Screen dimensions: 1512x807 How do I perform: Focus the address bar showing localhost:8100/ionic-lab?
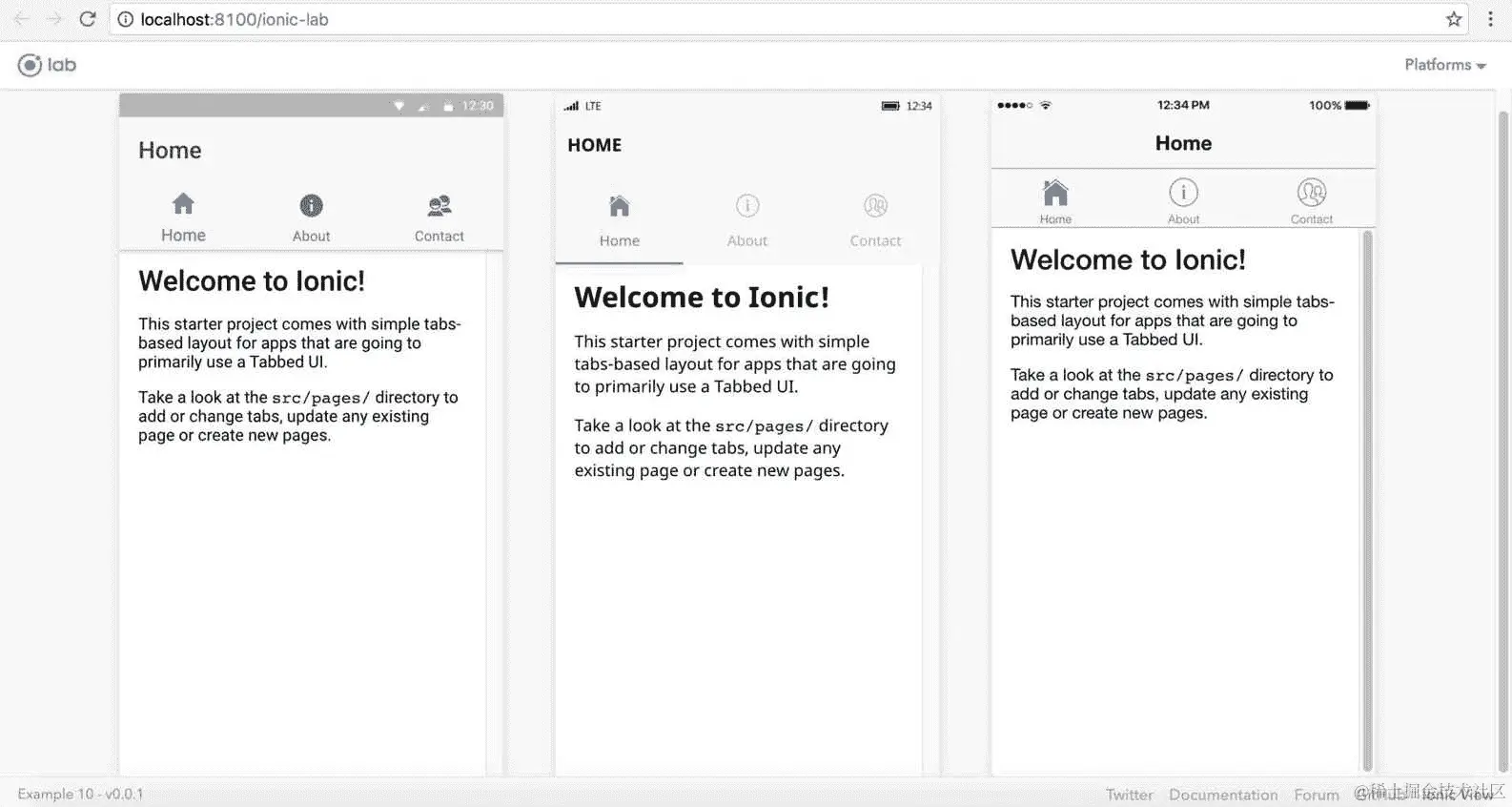pyautogui.click(x=789, y=19)
